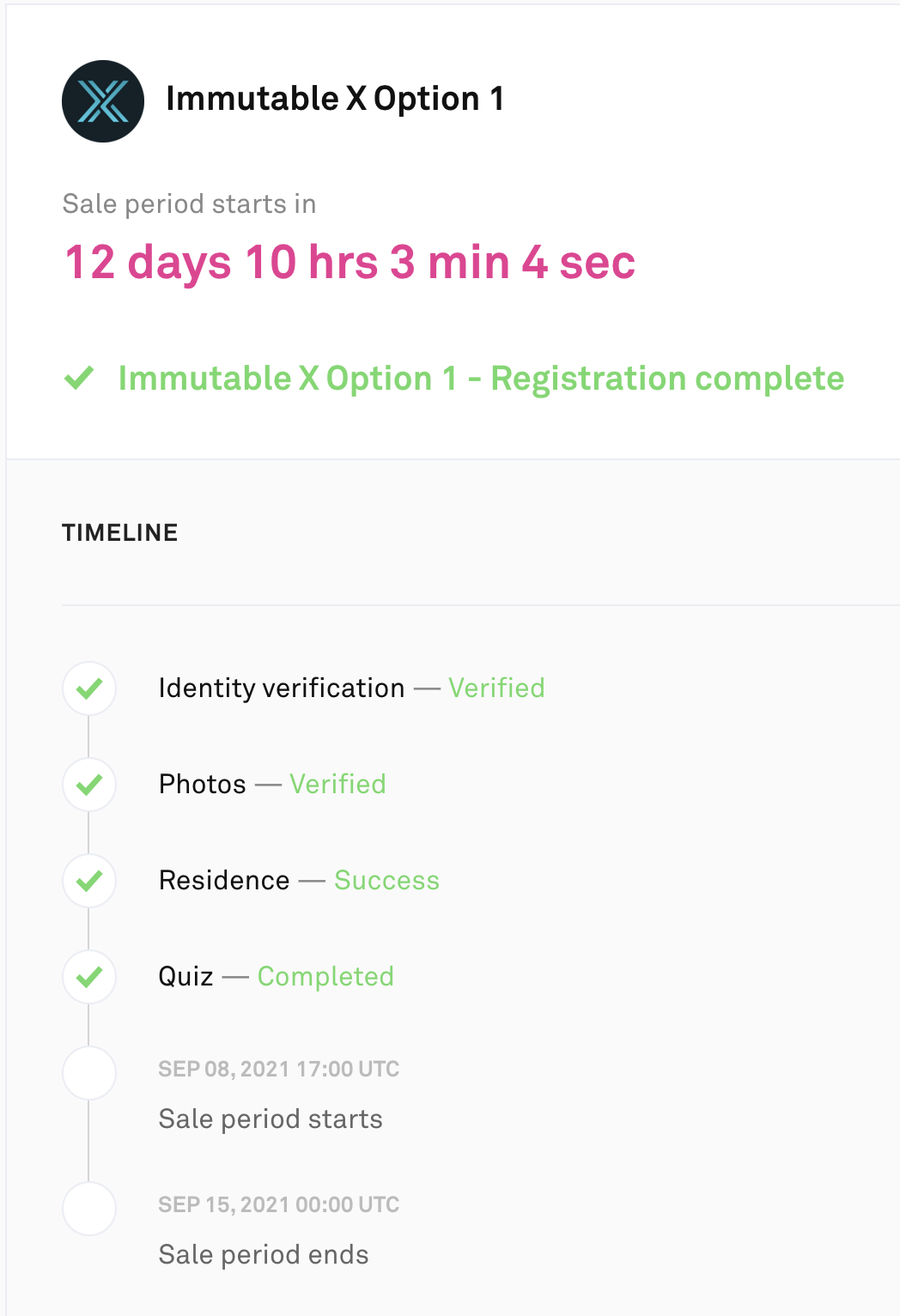The image size is (900, 1316).
Task: Click the Sale period starts timeline circle
Action: [x=89, y=1073]
